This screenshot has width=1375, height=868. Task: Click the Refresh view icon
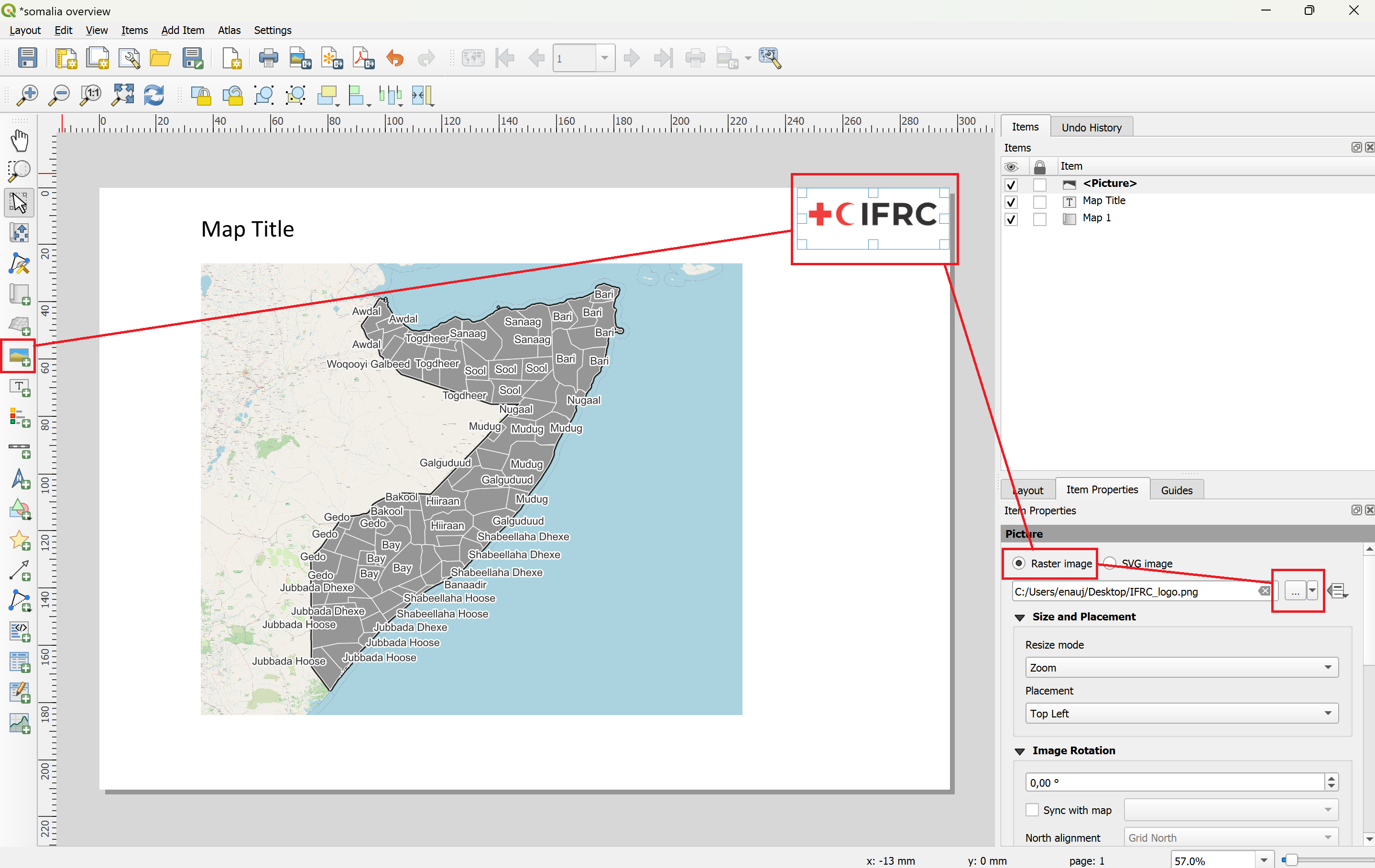click(154, 96)
